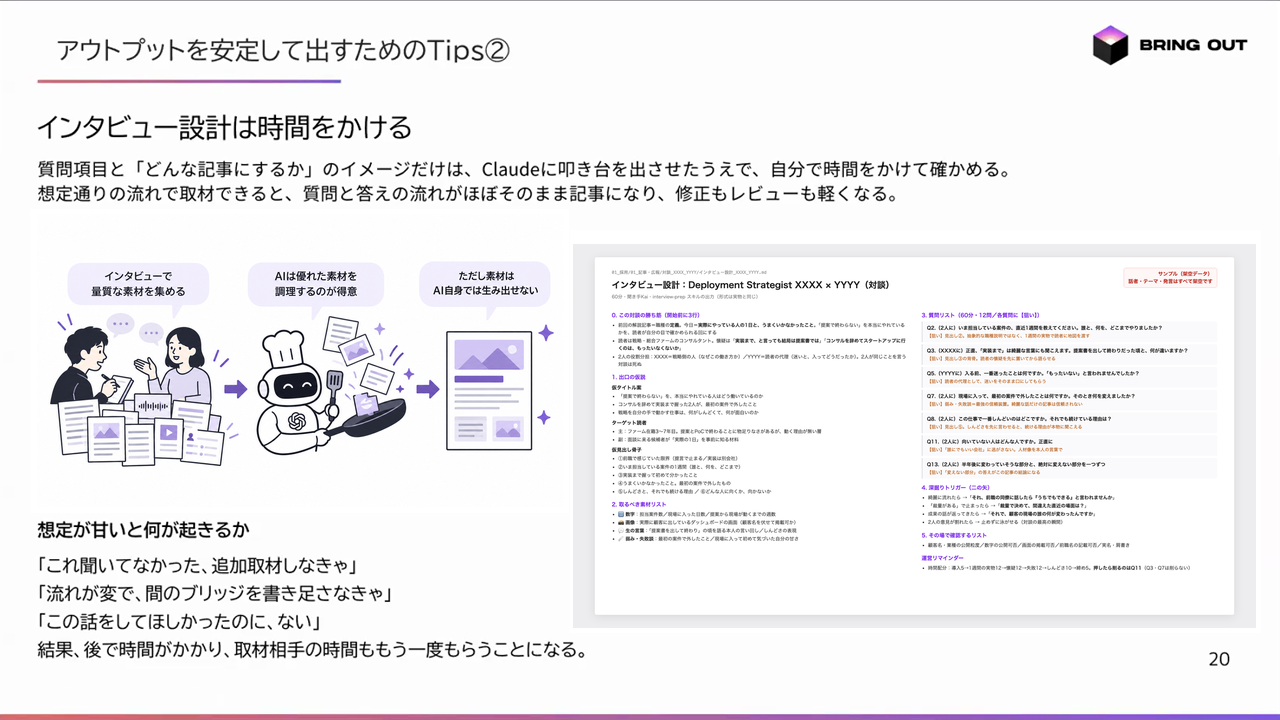The width and height of the screenshot is (1280, 720).
Task: Click question Q8 in the 質問リスト
Action: tap(1071, 424)
